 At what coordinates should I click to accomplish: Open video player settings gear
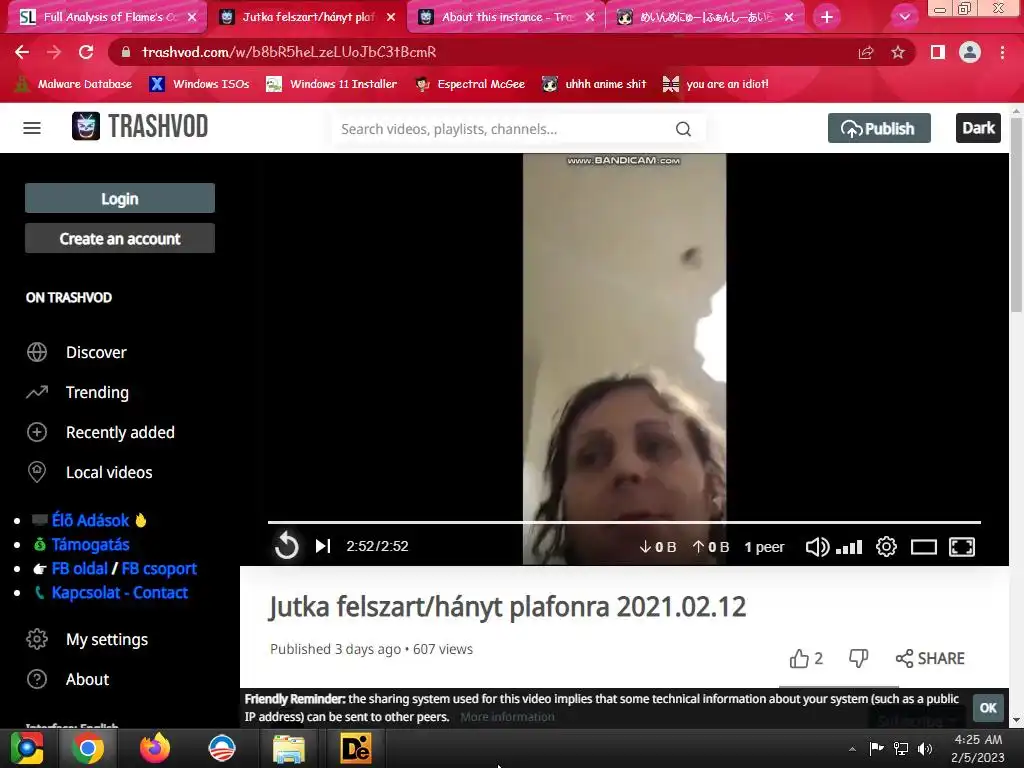[886, 547]
